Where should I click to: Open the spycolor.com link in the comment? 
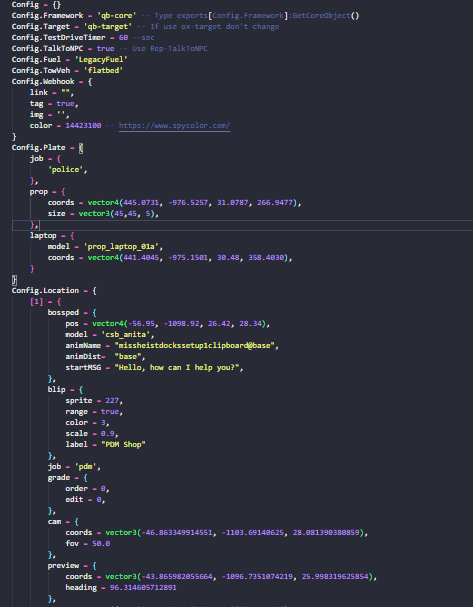coord(174,125)
